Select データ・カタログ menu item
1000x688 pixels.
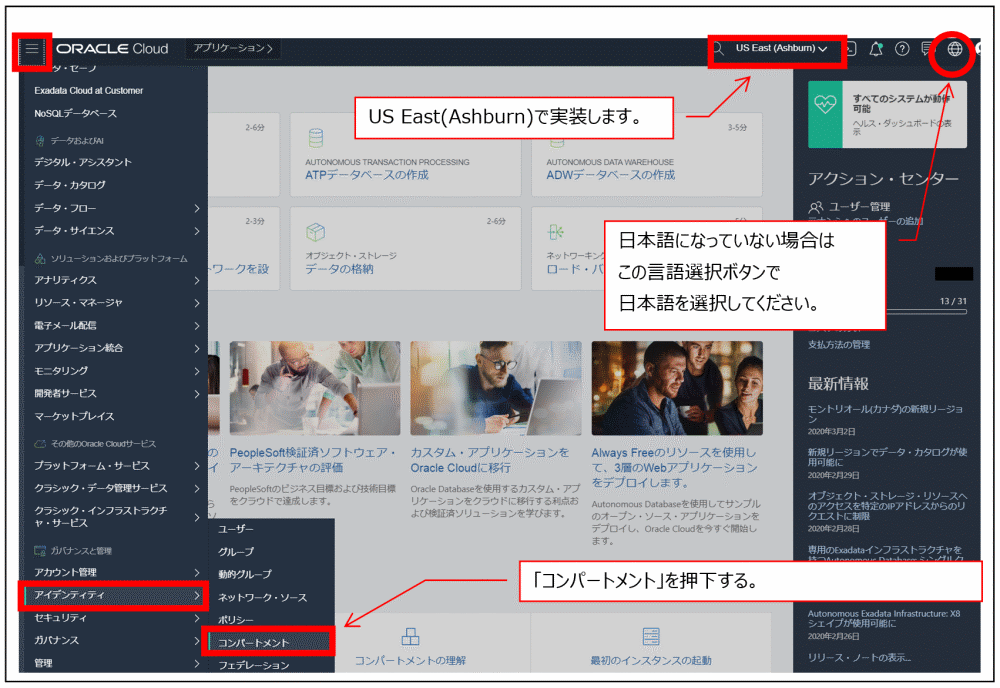[70, 185]
